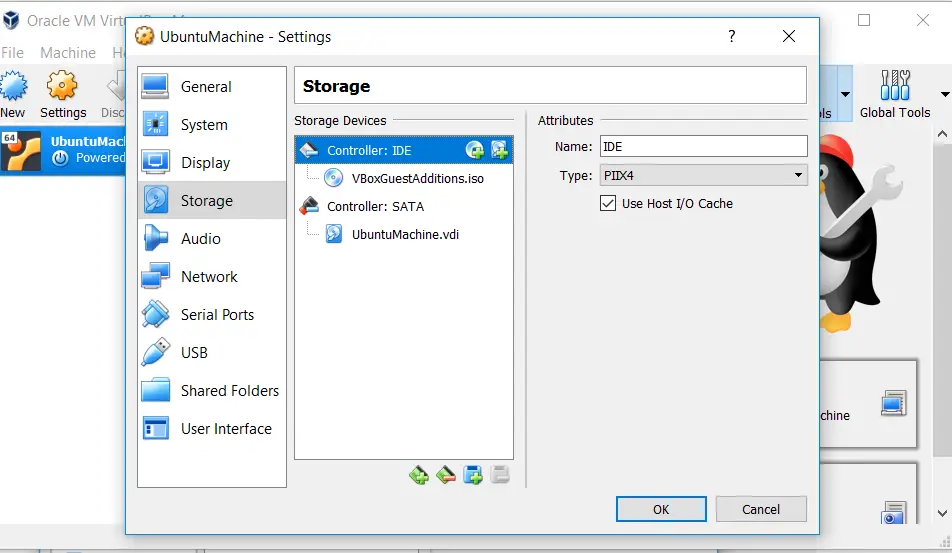The image size is (952, 553).
Task: Add new storage controller below device list
Action: (419, 475)
